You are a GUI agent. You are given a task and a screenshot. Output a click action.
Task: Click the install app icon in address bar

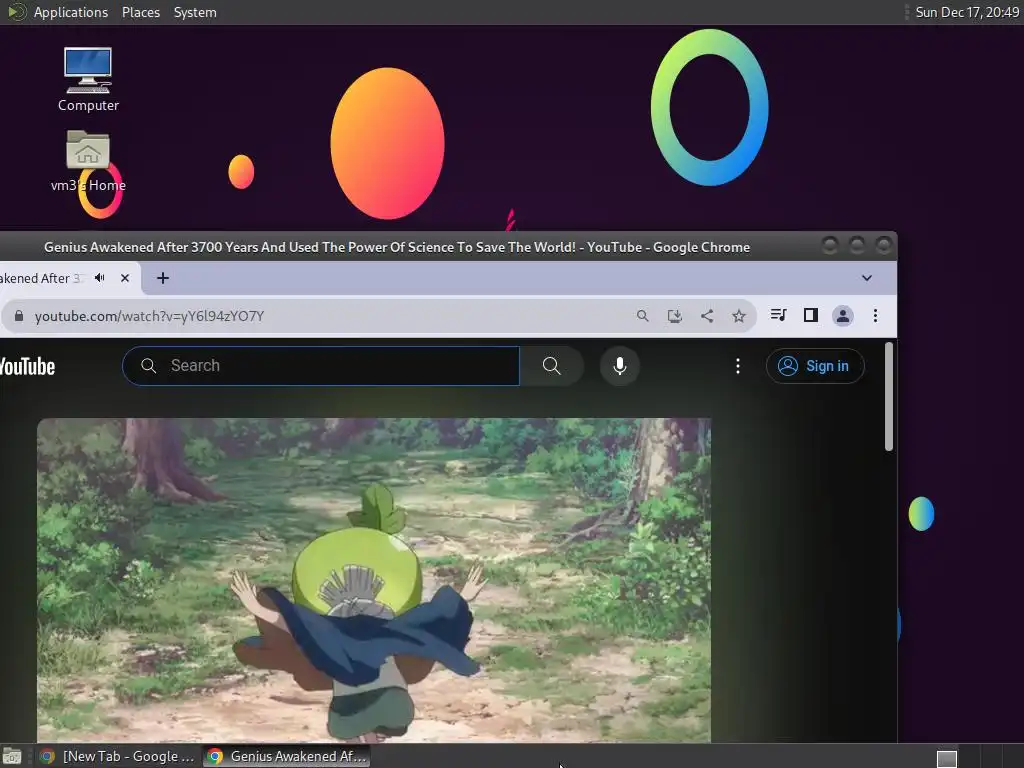[x=675, y=316]
